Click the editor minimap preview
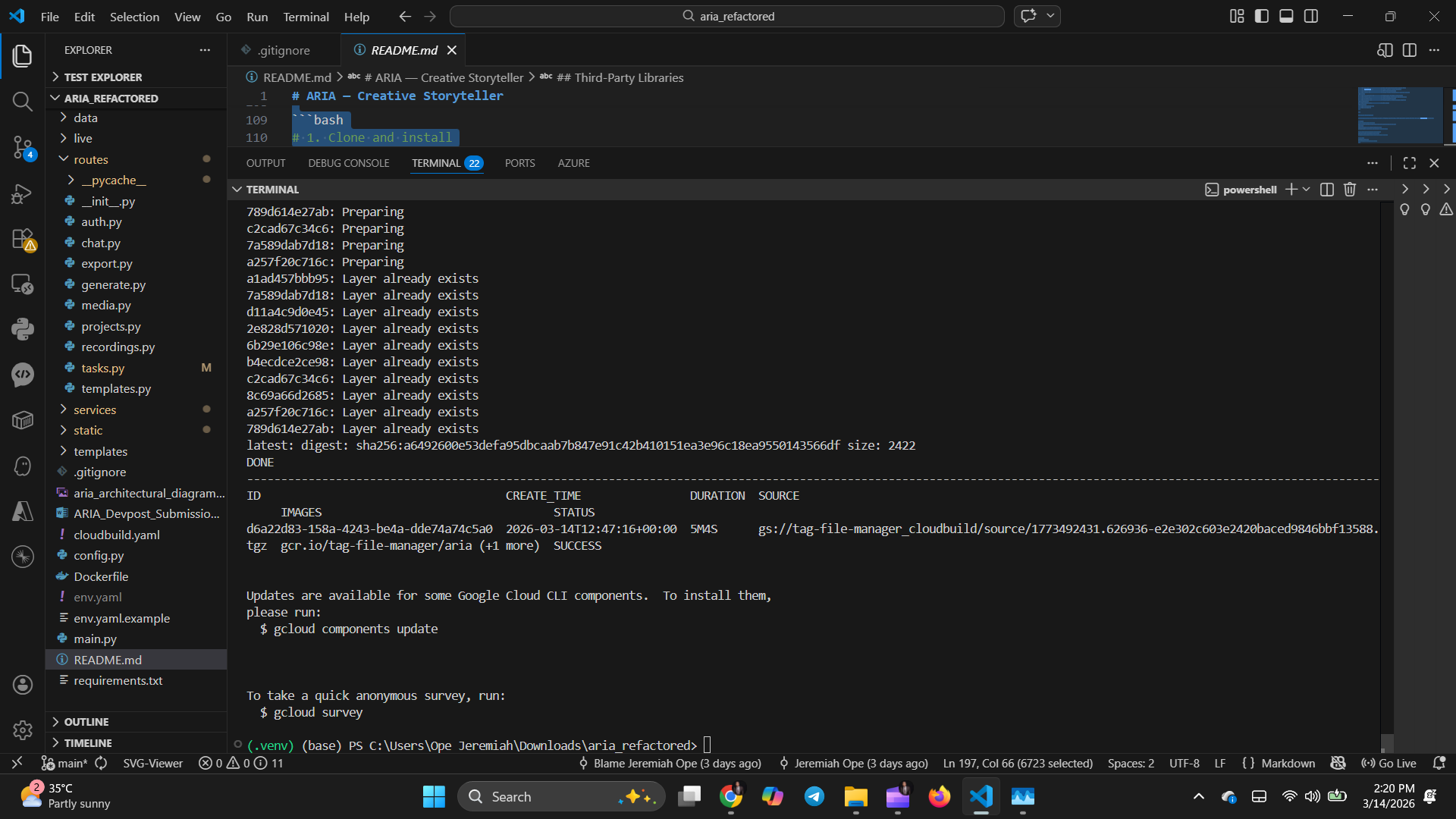Viewport: 1456px width, 819px height. 1400,115
